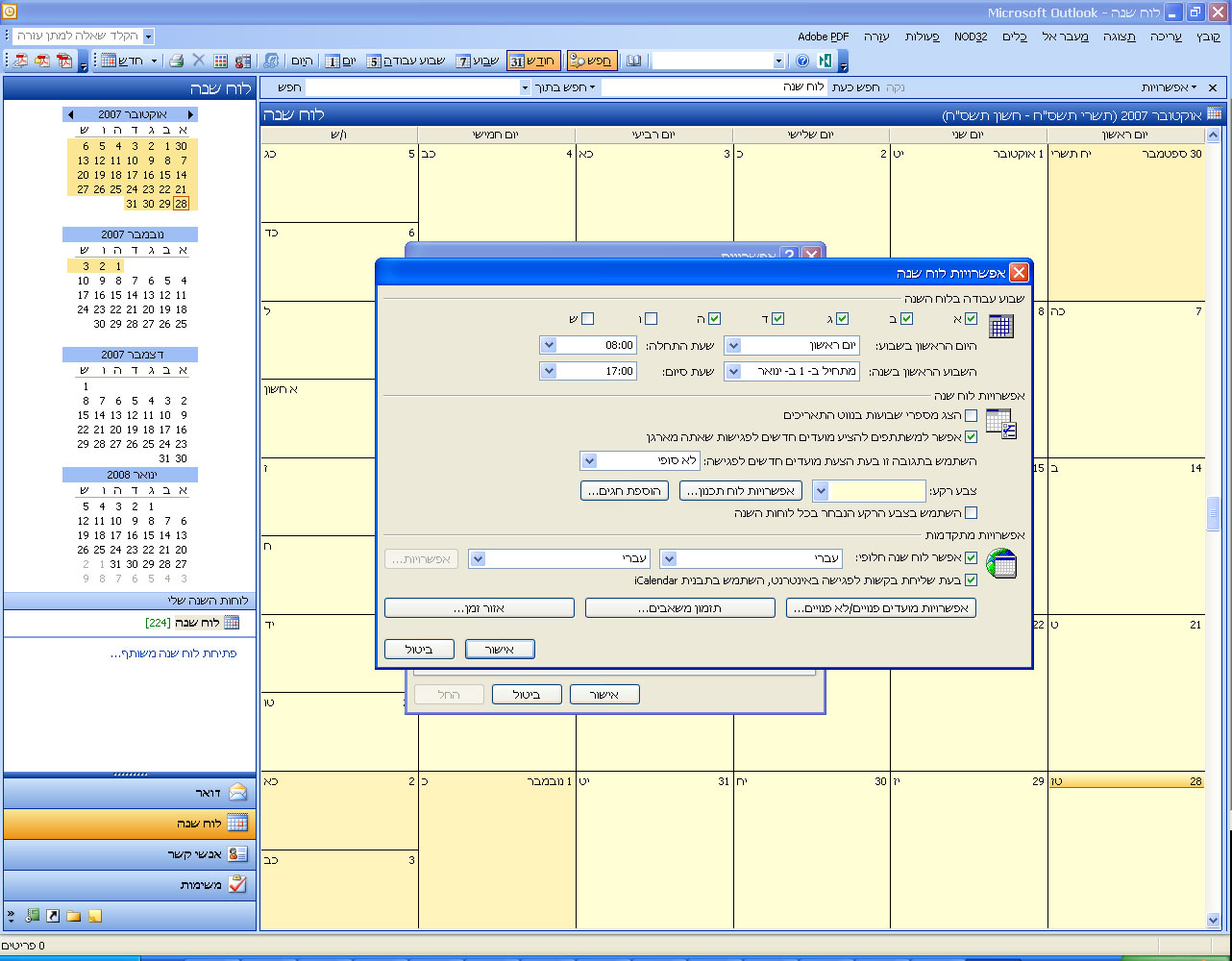Open Mail (דואר) in the navigation pane

pyautogui.click(x=130, y=792)
